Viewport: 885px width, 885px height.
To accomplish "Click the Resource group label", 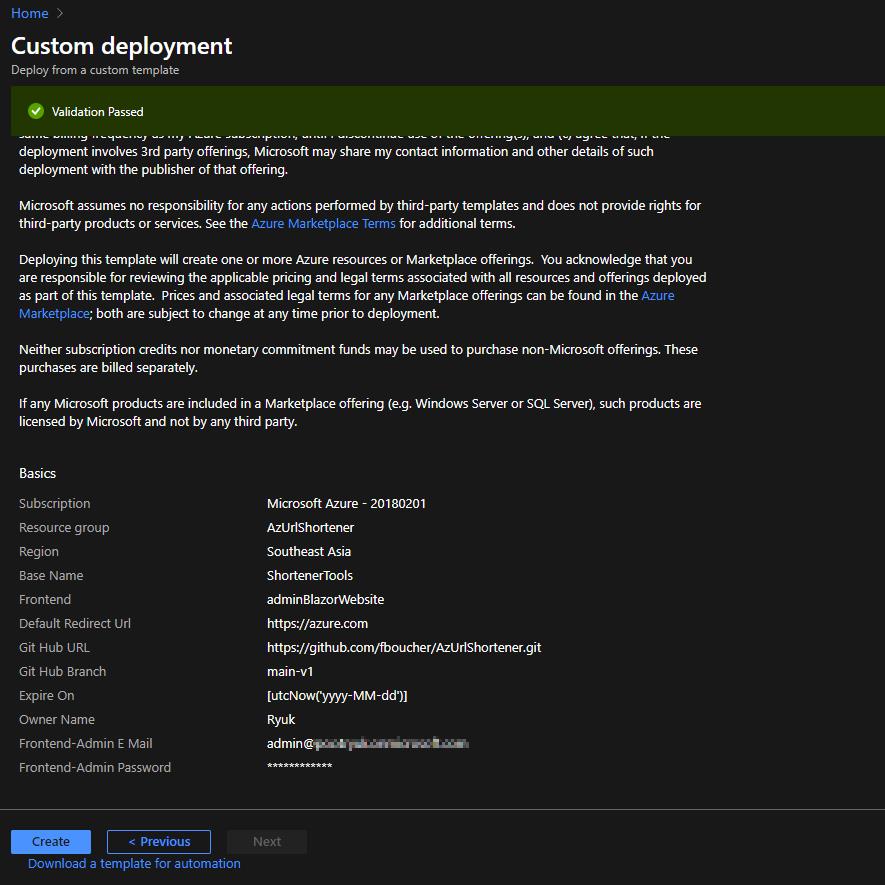I will coord(64,528).
